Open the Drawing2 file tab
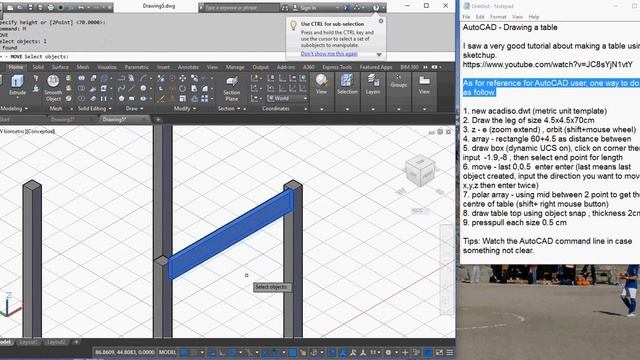The height and width of the screenshot is (360, 640). point(62,120)
